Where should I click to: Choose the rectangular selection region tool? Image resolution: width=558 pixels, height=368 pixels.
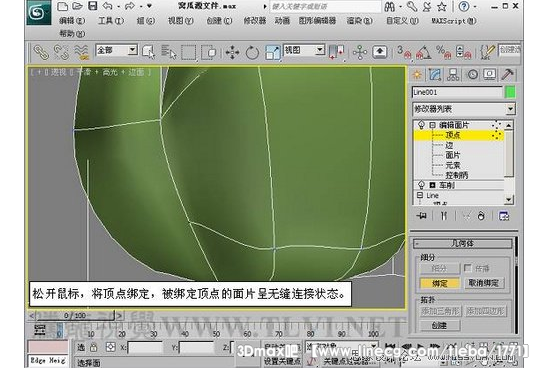click(189, 53)
